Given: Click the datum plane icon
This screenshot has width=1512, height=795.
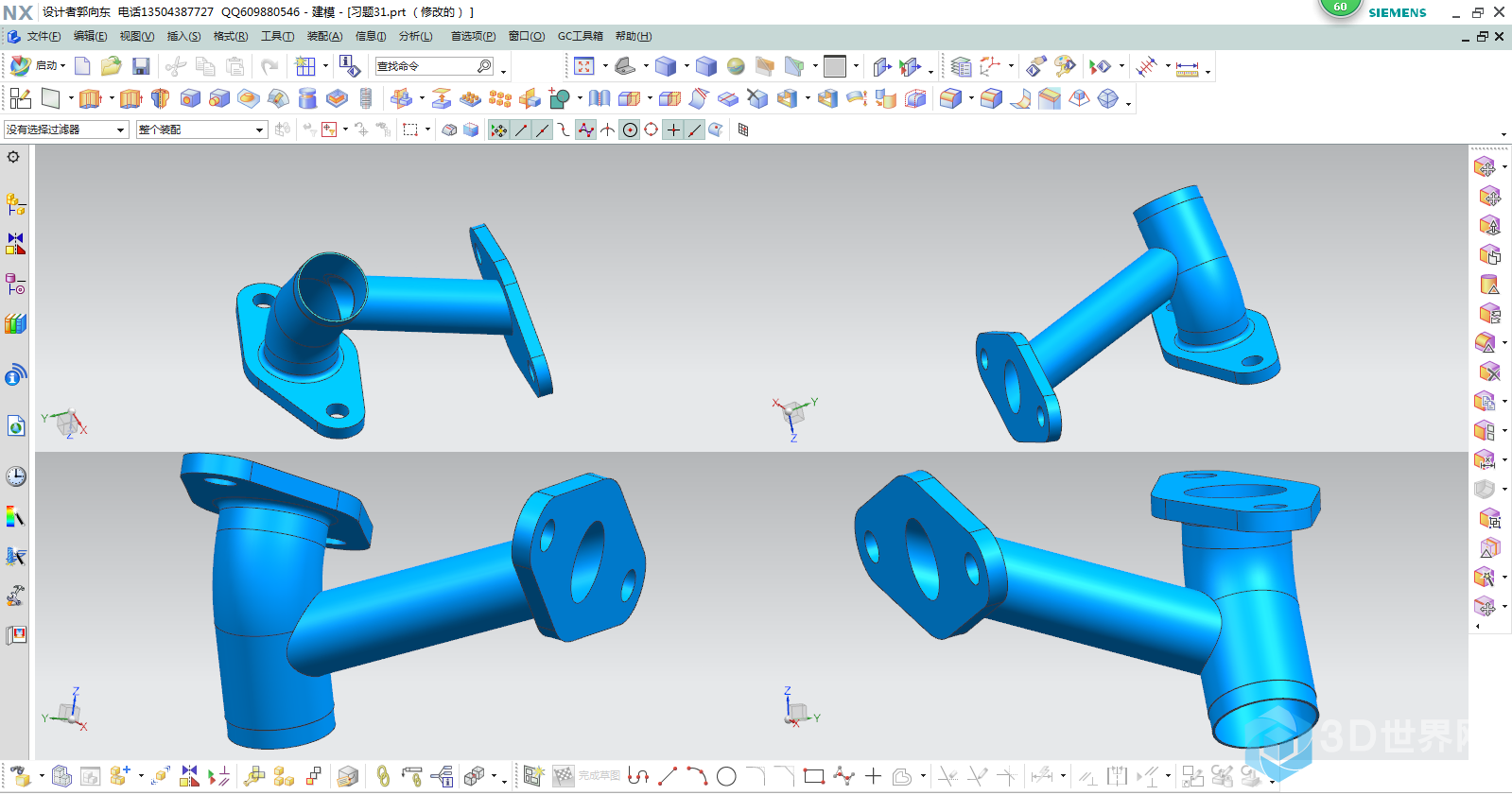Looking at the screenshot, I should (x=51, y=98).
